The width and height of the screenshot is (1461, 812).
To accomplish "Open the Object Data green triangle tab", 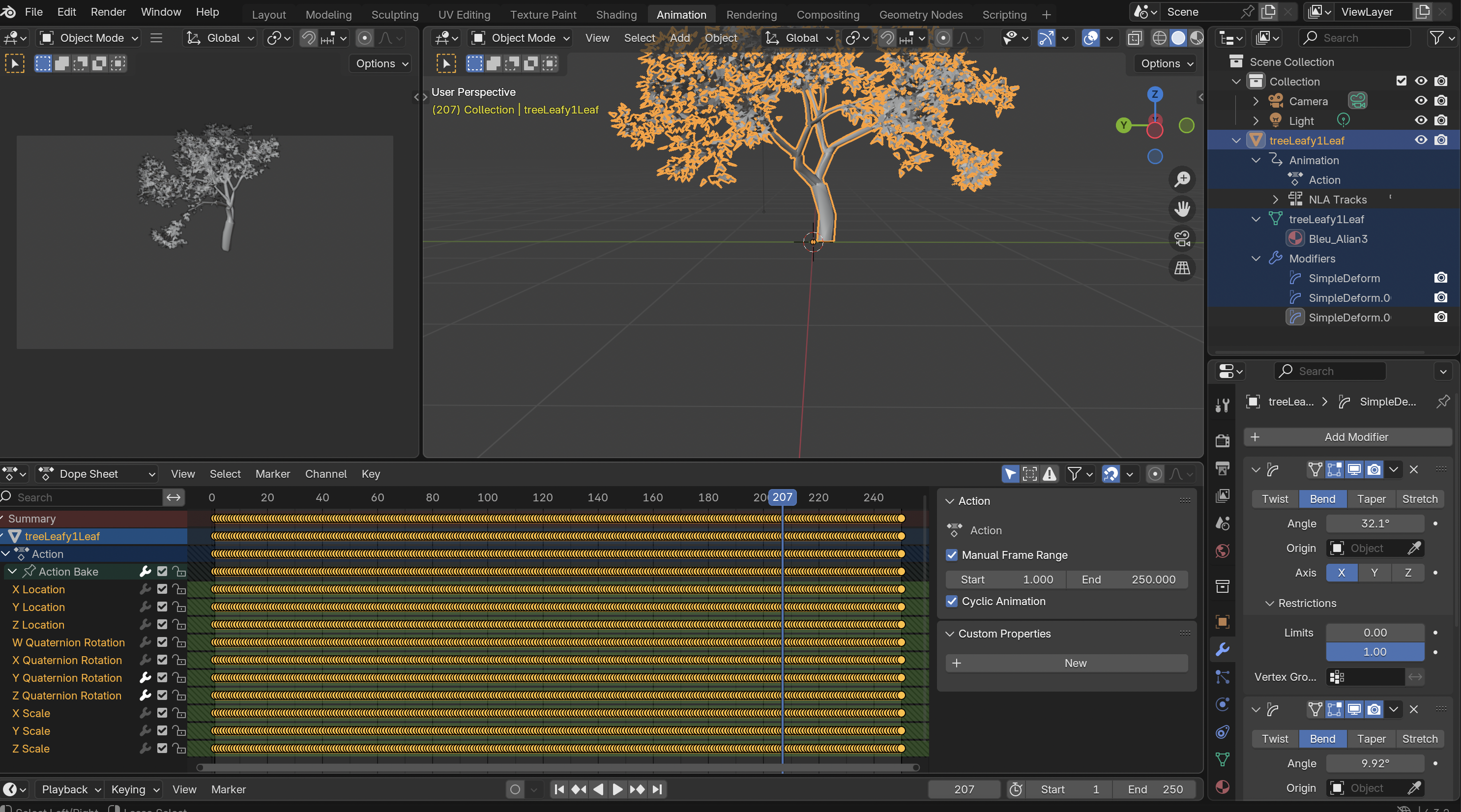I will pos(1223,759).
